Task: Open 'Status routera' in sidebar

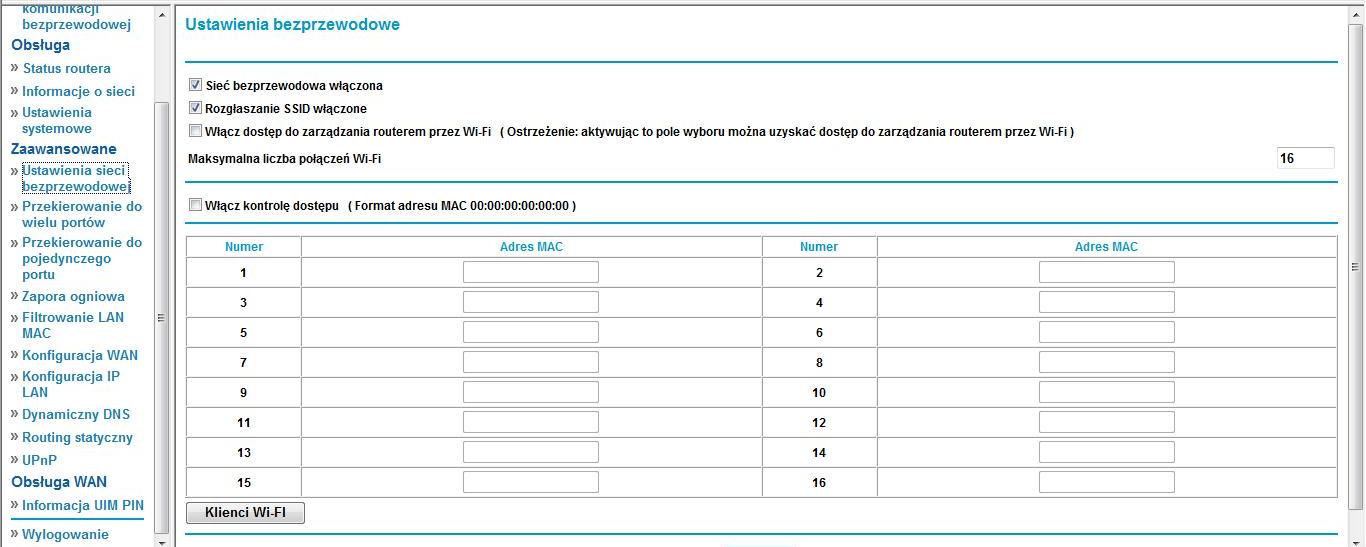Action: [x=66, y=69]
